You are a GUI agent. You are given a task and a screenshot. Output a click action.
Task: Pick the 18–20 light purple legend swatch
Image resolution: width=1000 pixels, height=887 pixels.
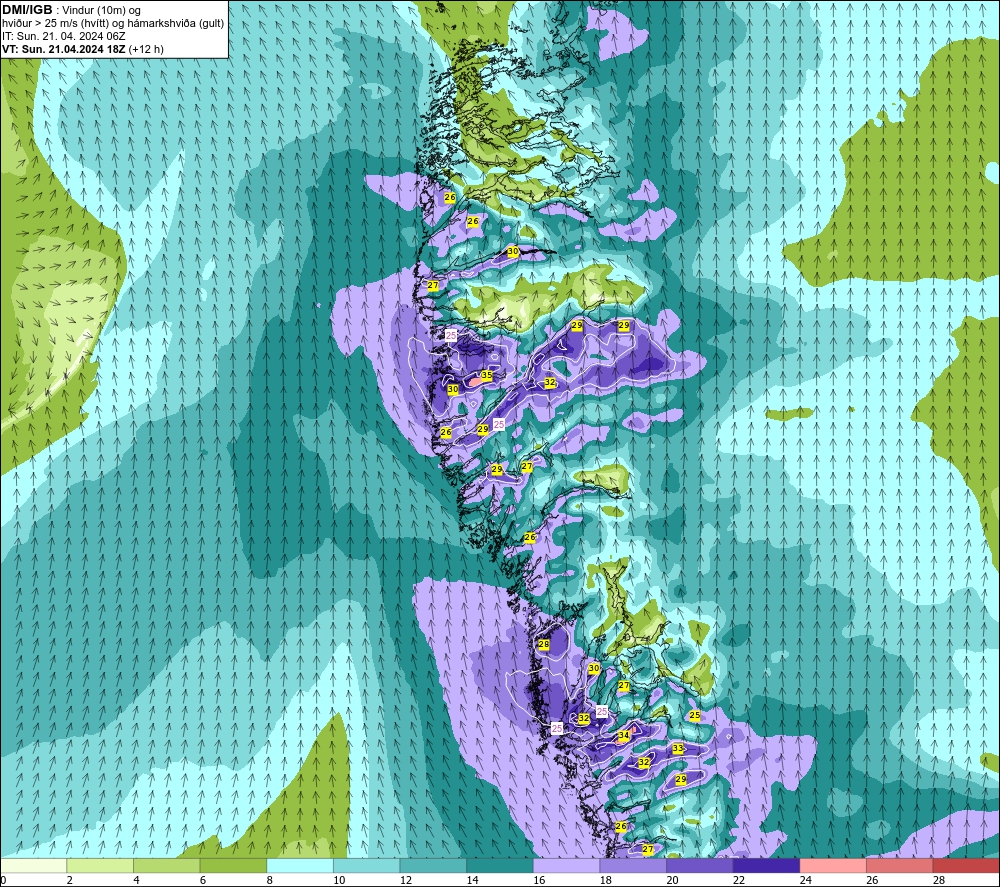click(633, 865)
